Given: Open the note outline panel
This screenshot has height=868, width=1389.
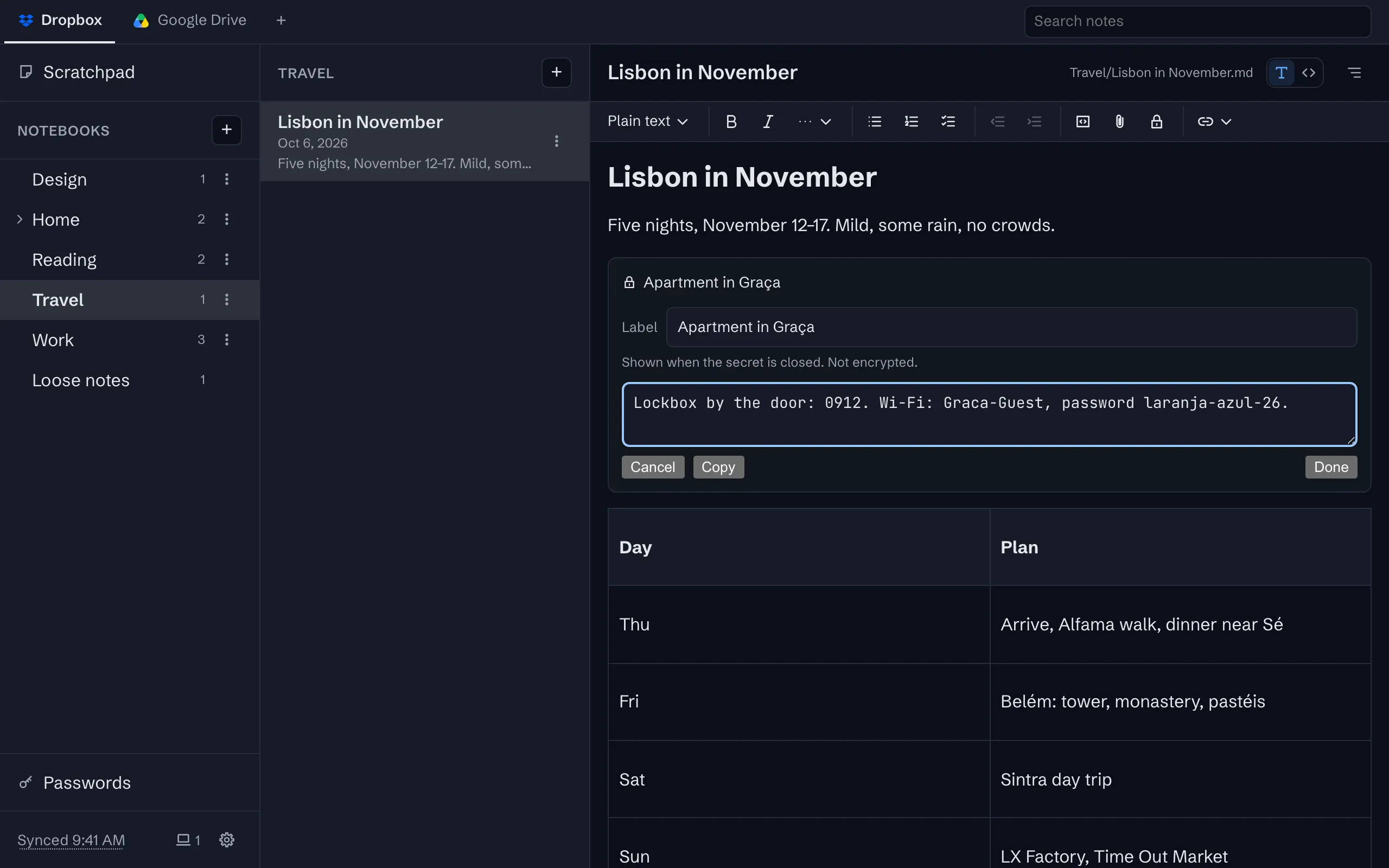Looking at the screenshot, I should [1354, 72].
